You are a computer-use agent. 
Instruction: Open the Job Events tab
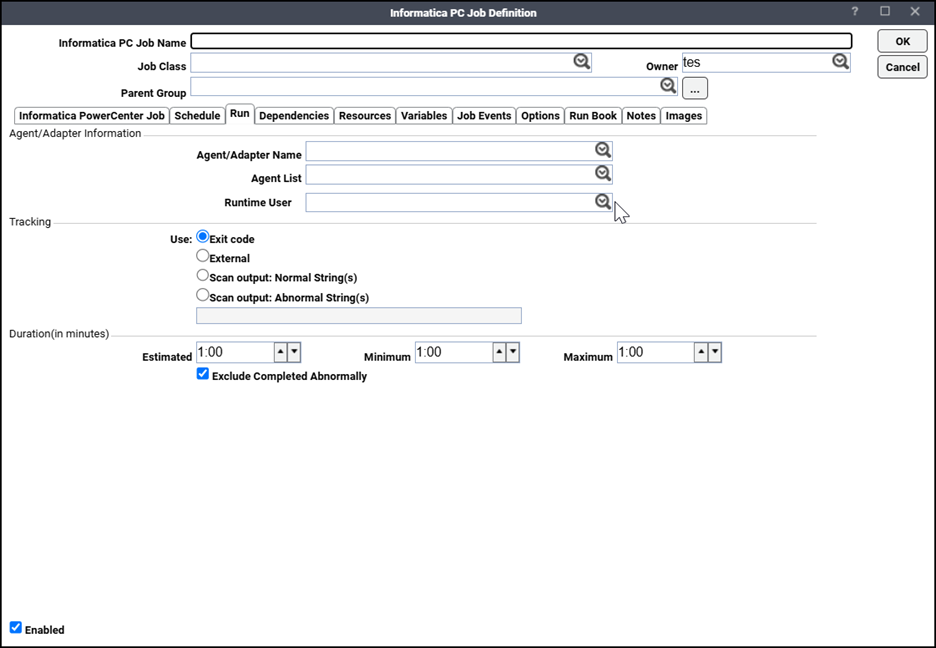484,116
